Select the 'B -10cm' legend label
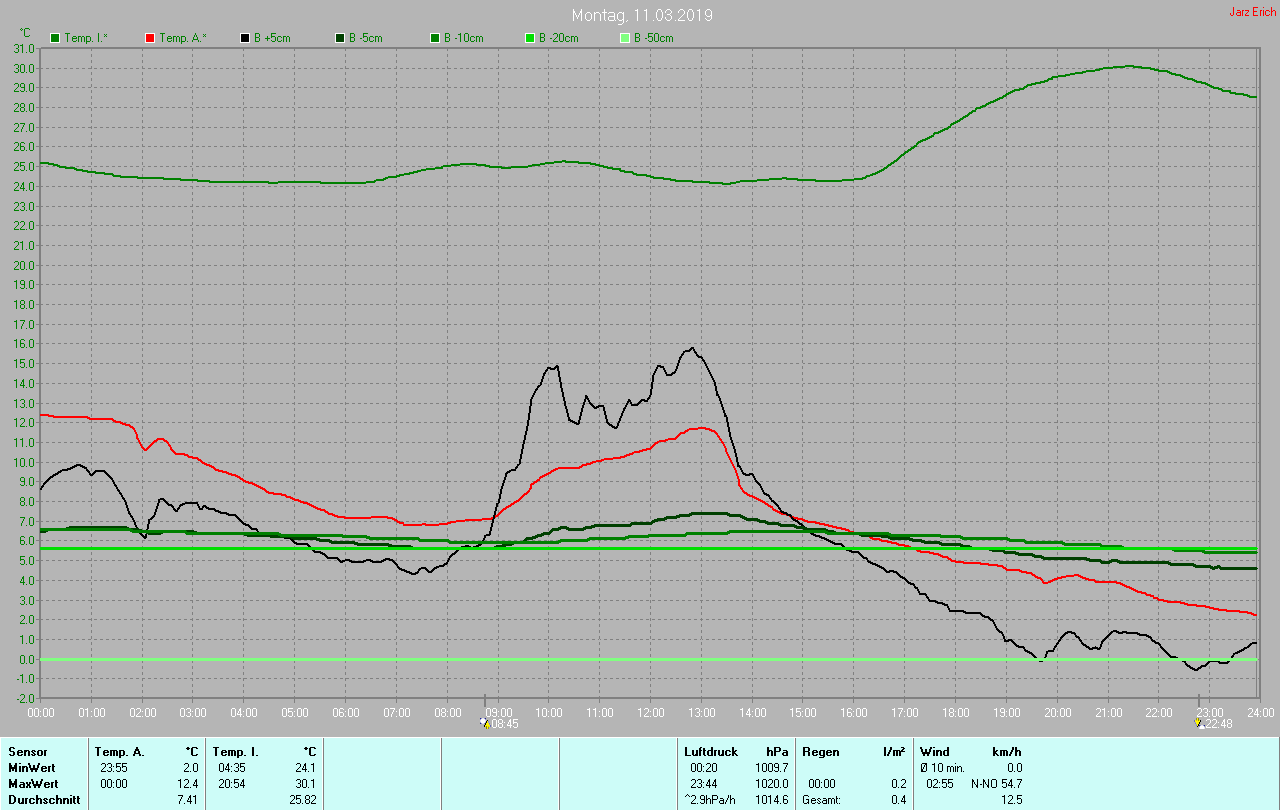Screen dimensions: 1280x810 [x=464, y=38]
